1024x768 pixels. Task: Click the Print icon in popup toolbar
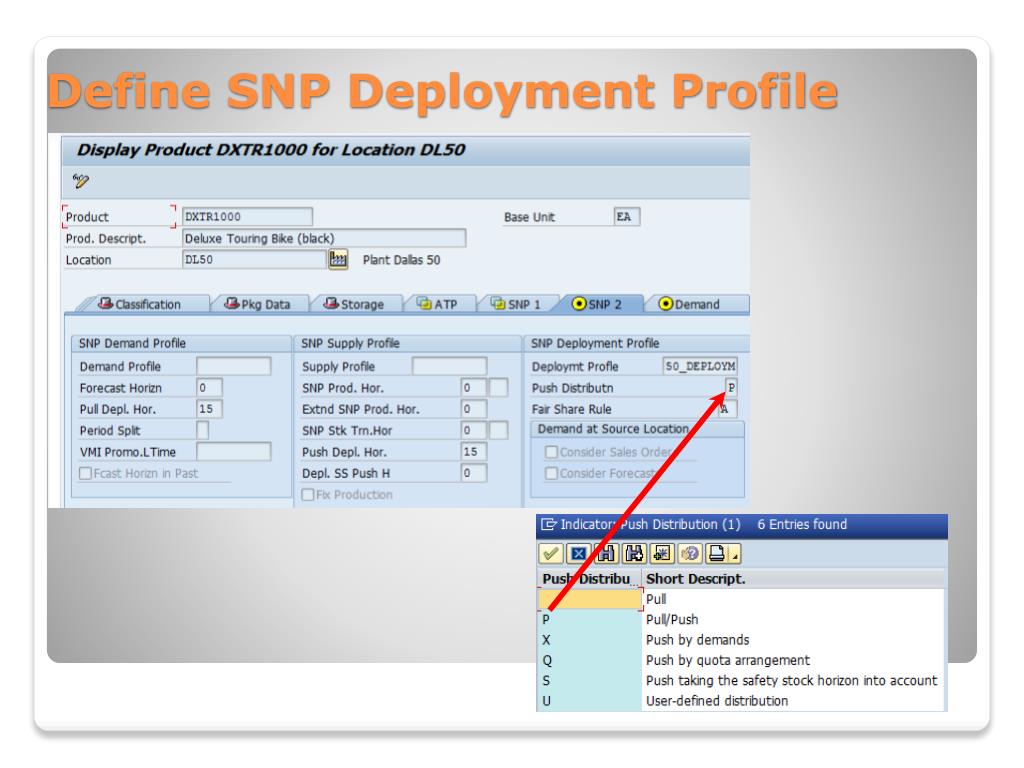pos(716,554)
